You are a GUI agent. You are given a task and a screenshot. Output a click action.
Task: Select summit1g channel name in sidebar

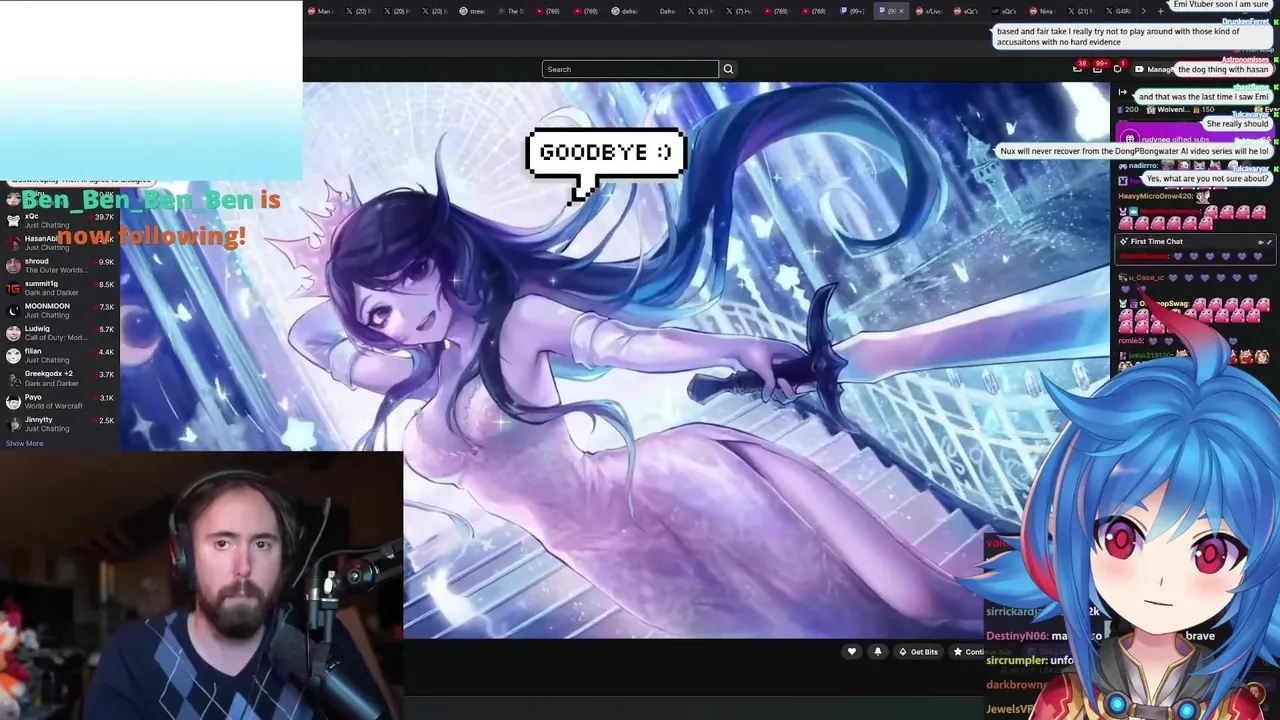click(41, 284)
